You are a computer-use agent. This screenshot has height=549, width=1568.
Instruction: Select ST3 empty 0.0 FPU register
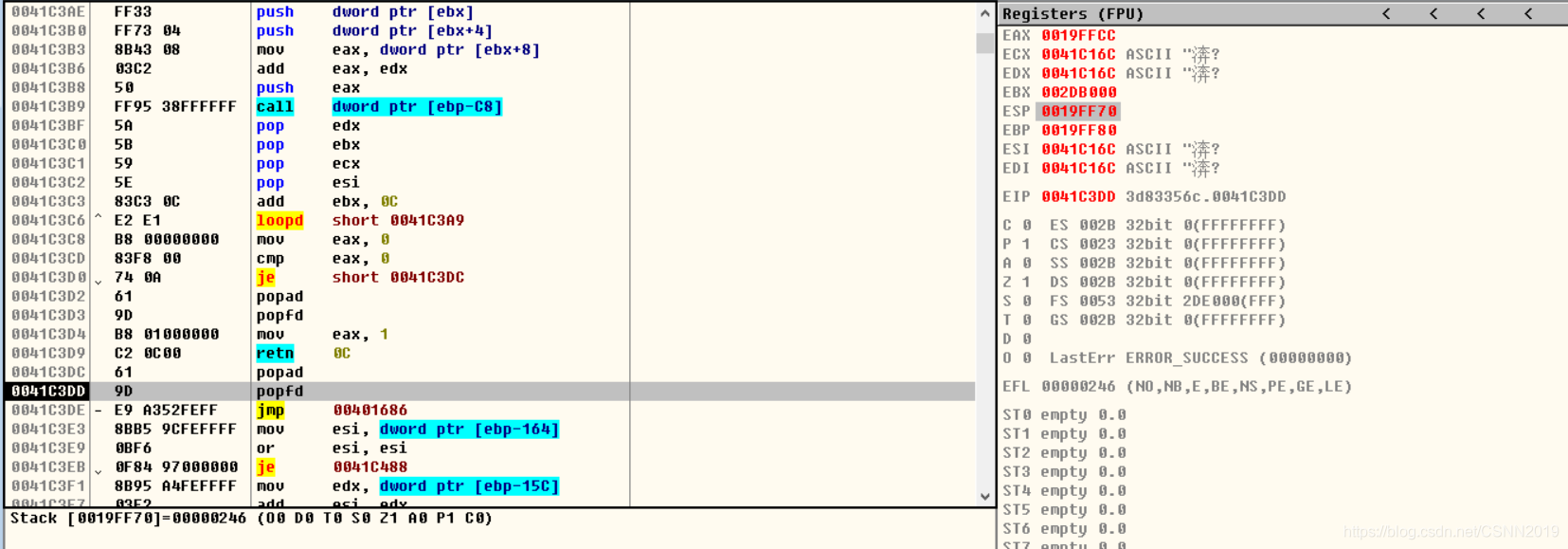1064,471
